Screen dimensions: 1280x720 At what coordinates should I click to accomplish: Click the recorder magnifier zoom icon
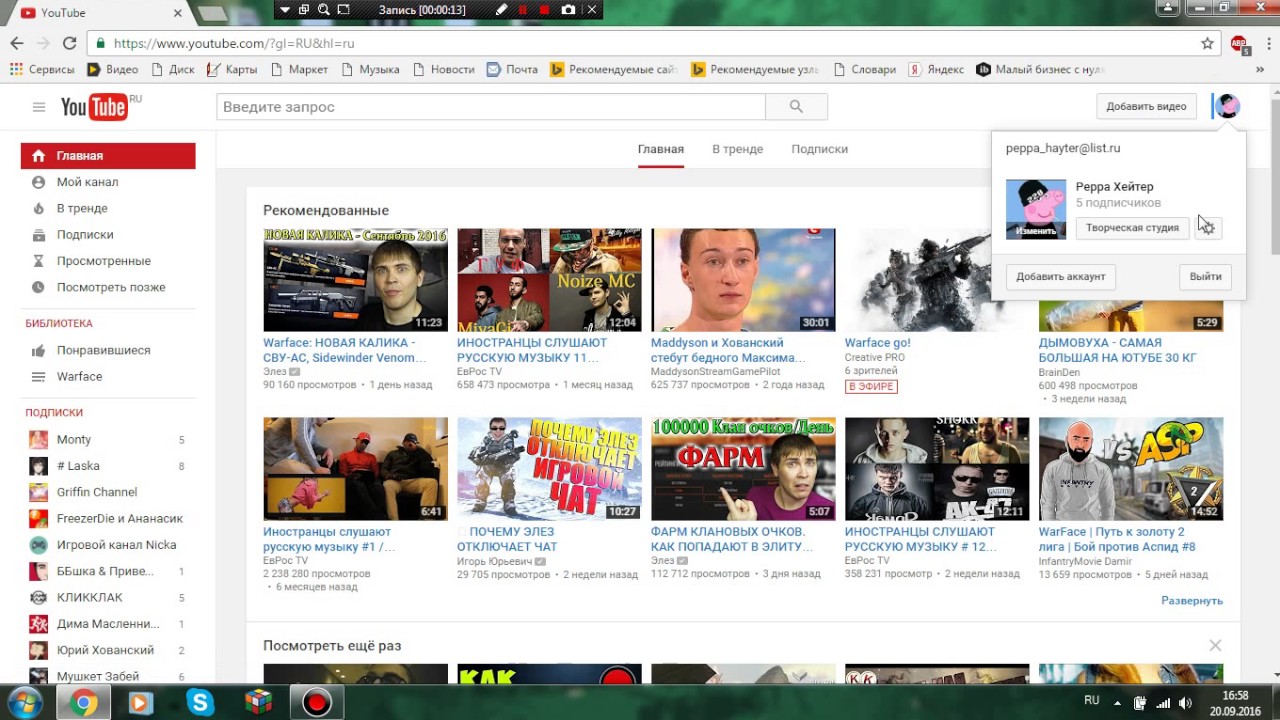click(323, 10)
